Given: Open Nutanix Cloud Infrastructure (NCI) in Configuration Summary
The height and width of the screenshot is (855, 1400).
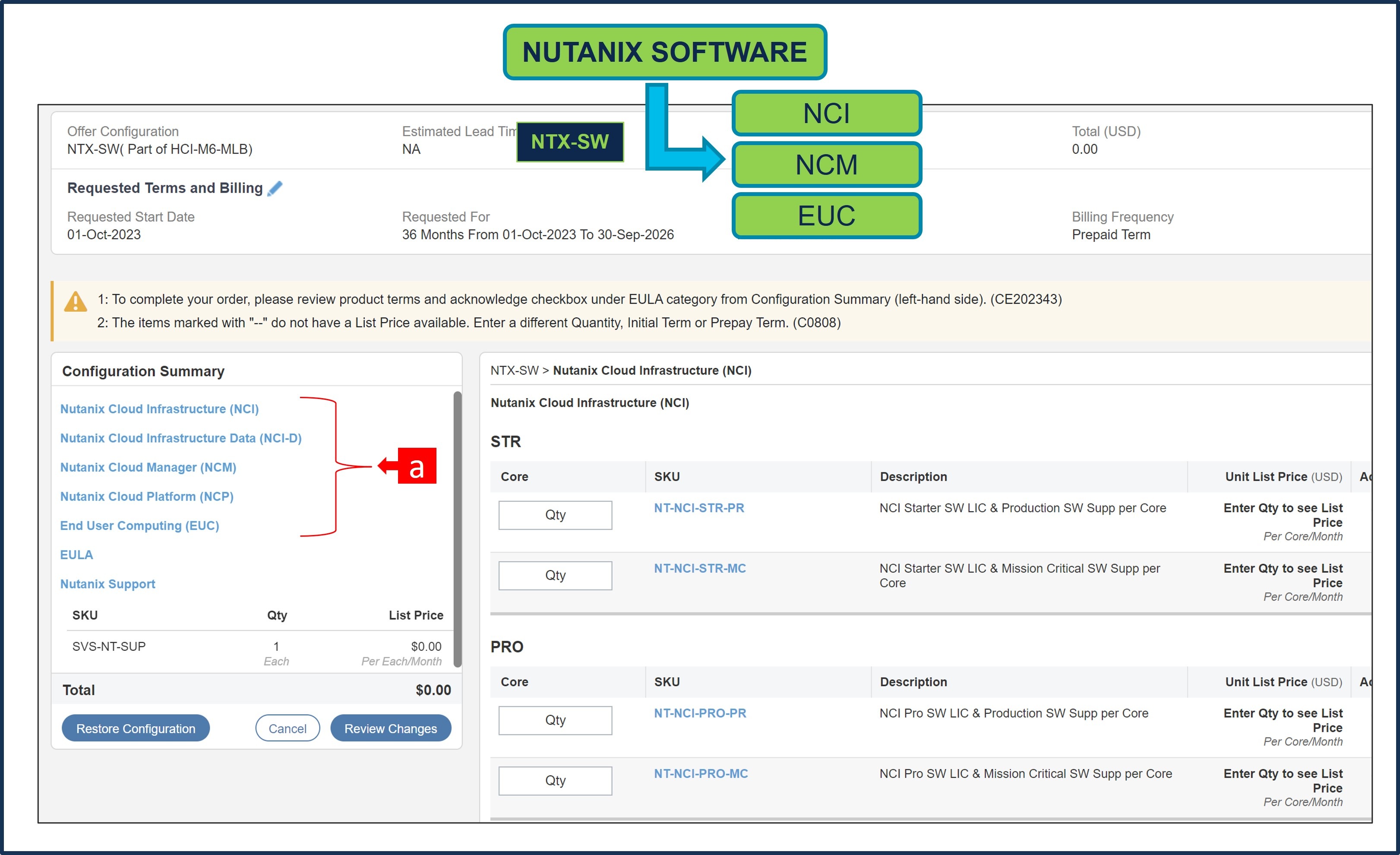Looking at the screenshot, I should tap(159, 409).
